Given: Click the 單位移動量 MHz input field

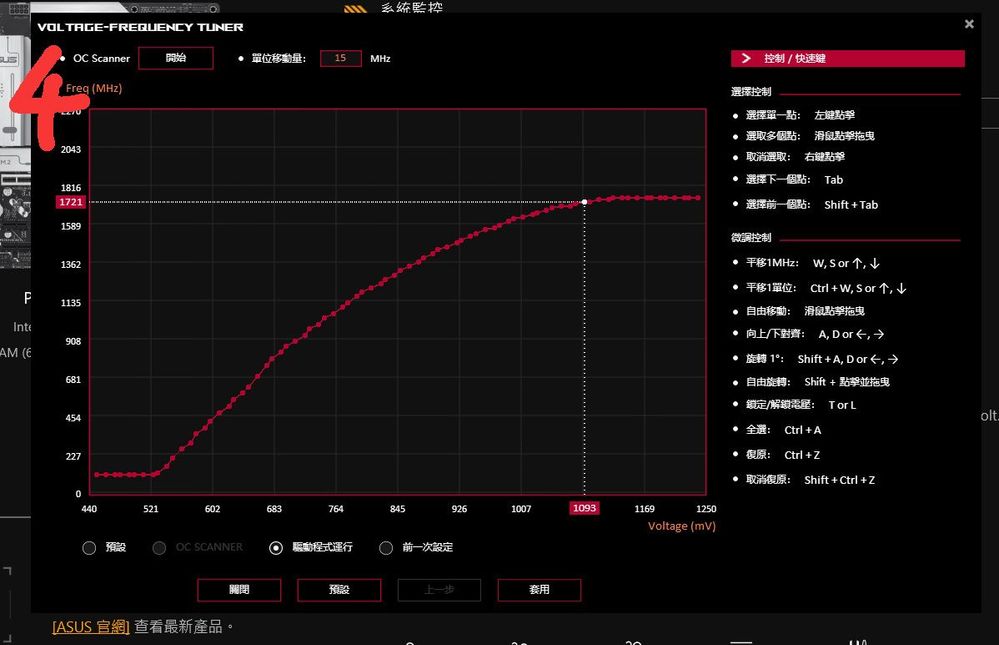Looking at the screenshot, I should pyautogui.click(x=340, y=58).
